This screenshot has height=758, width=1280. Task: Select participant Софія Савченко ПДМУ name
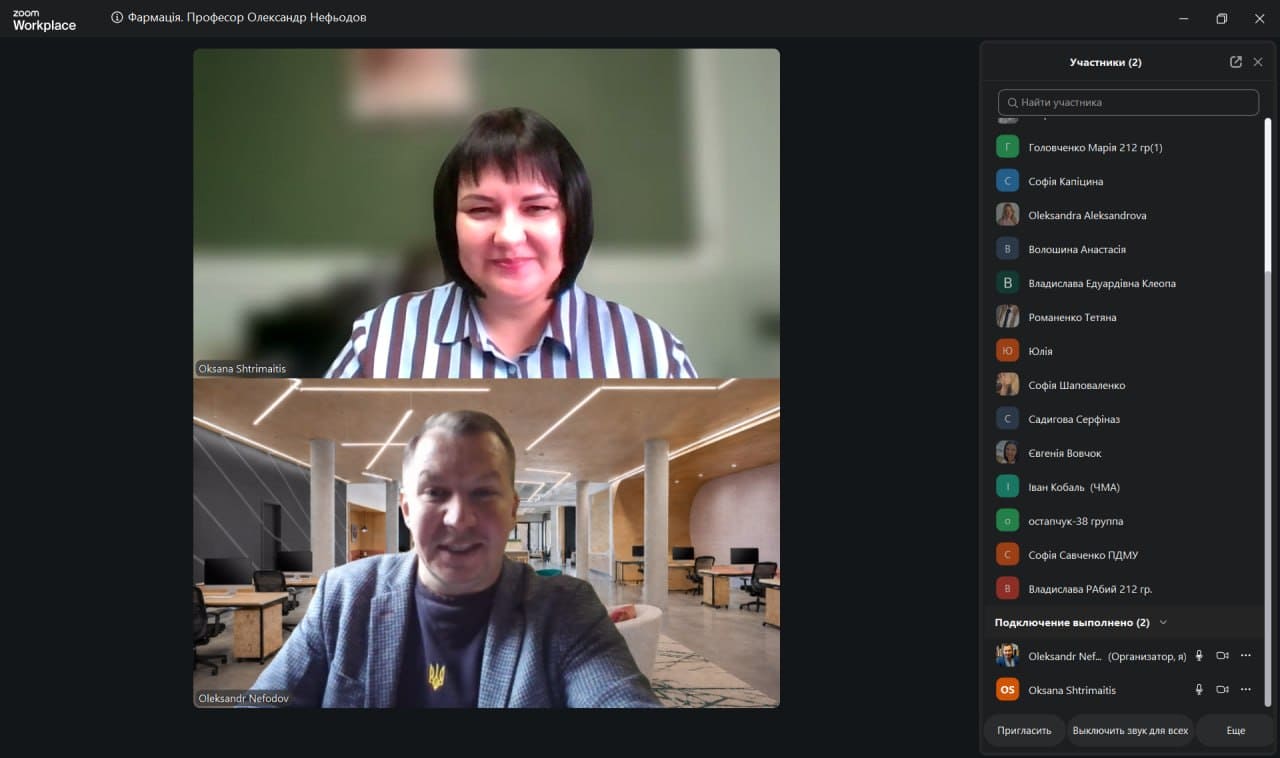(1083, 555)
